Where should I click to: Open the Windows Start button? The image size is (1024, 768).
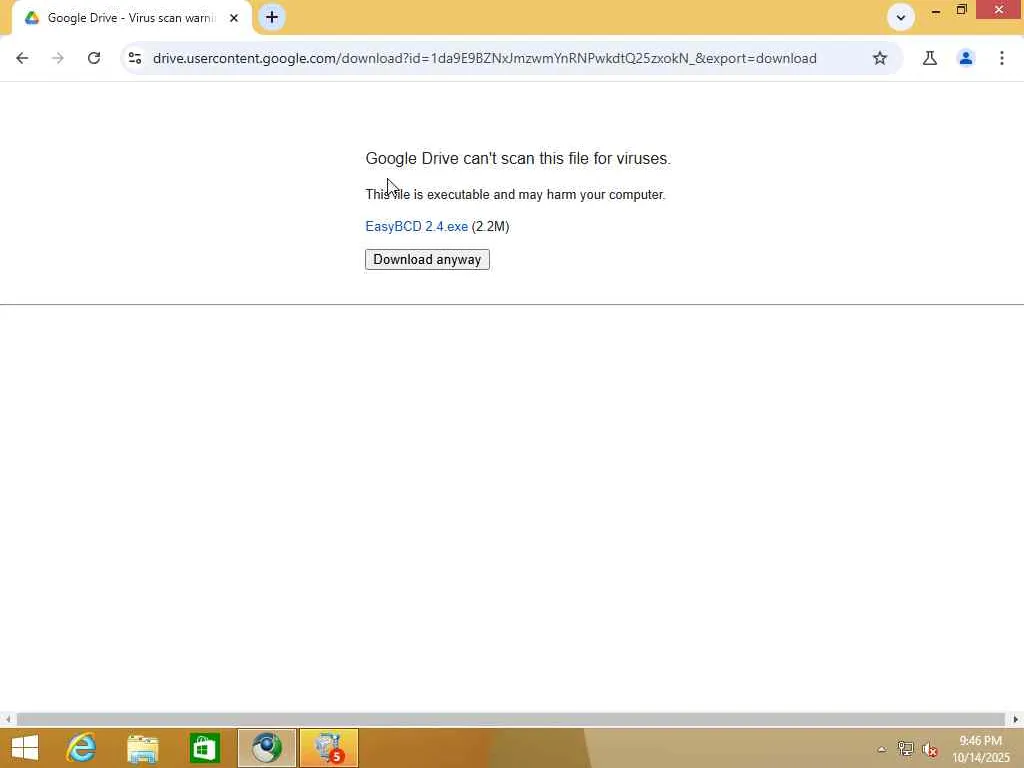tap(25, 748)
